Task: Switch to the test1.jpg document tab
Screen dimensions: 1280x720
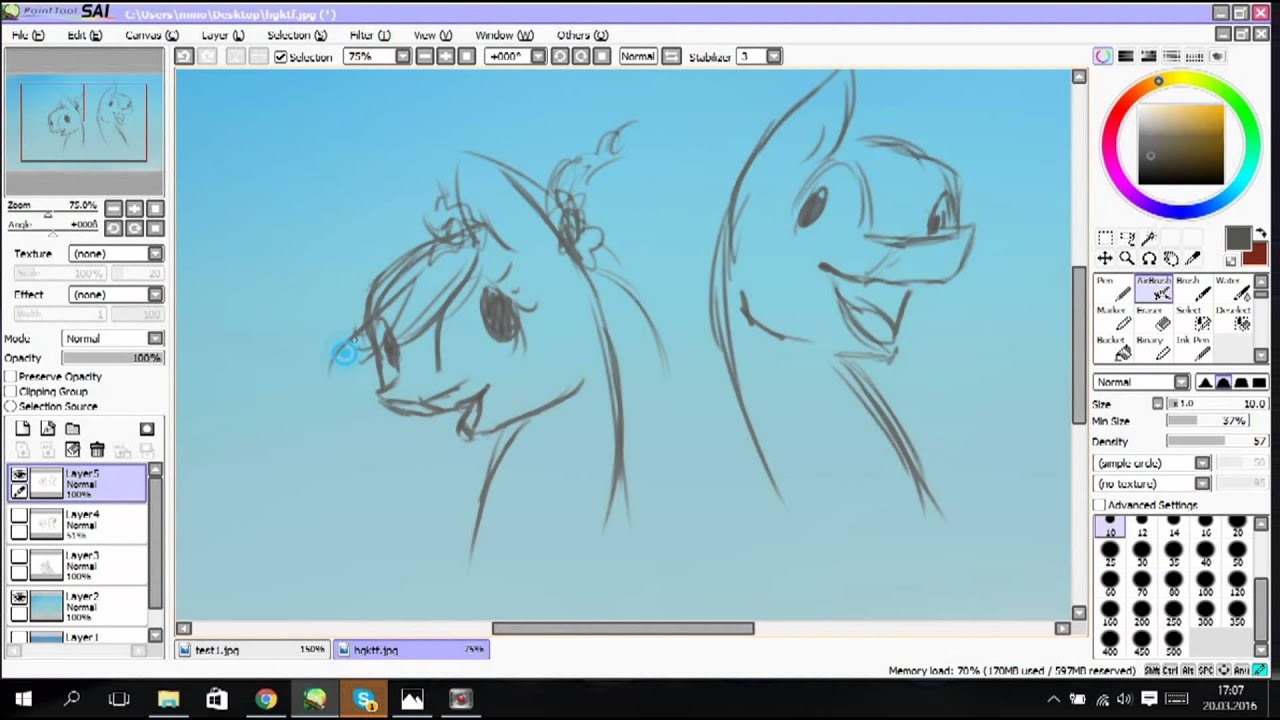Action: (217, 650)
